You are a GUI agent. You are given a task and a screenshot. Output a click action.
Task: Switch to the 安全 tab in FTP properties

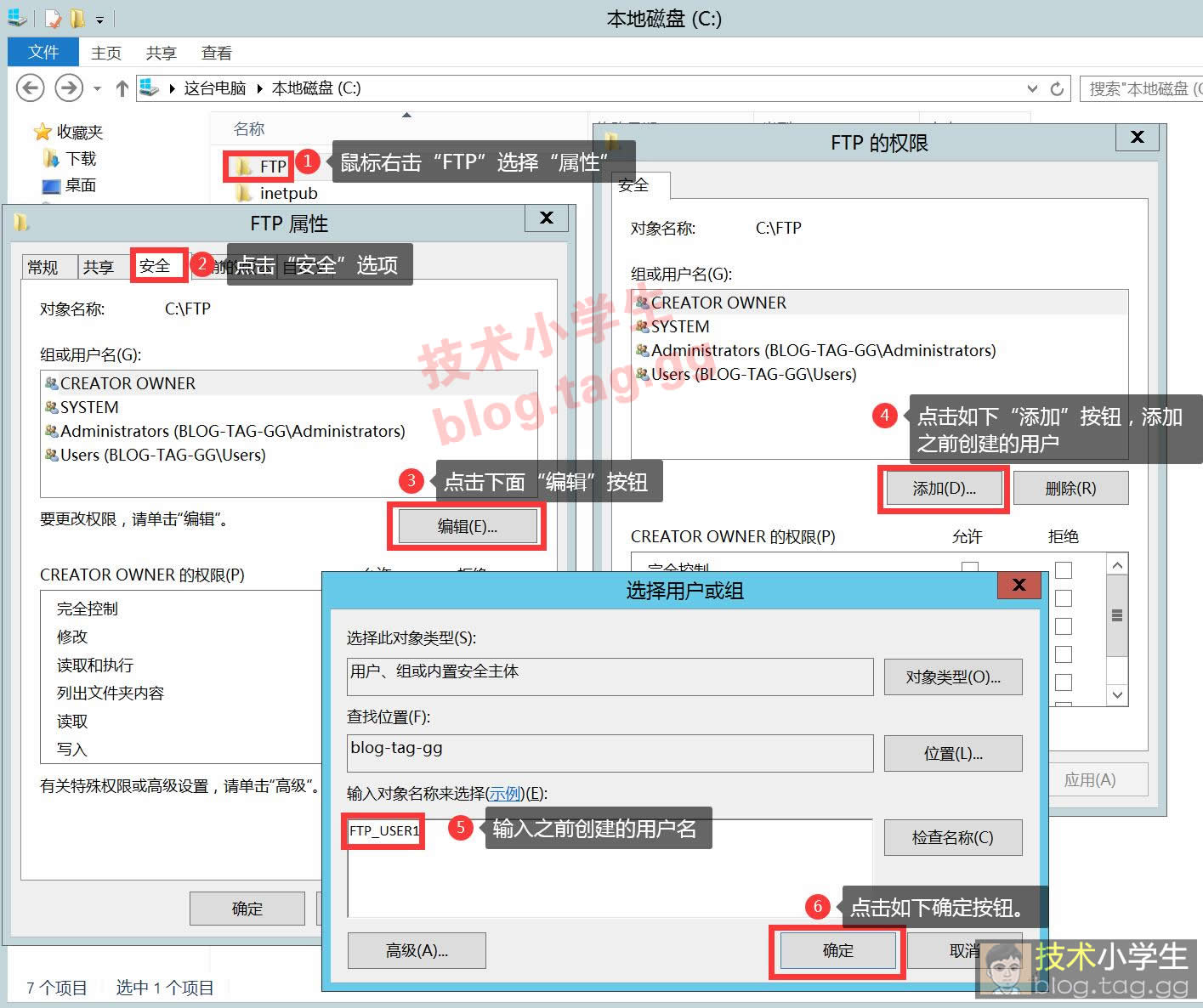pyautogui.click(x=156, y=266)
